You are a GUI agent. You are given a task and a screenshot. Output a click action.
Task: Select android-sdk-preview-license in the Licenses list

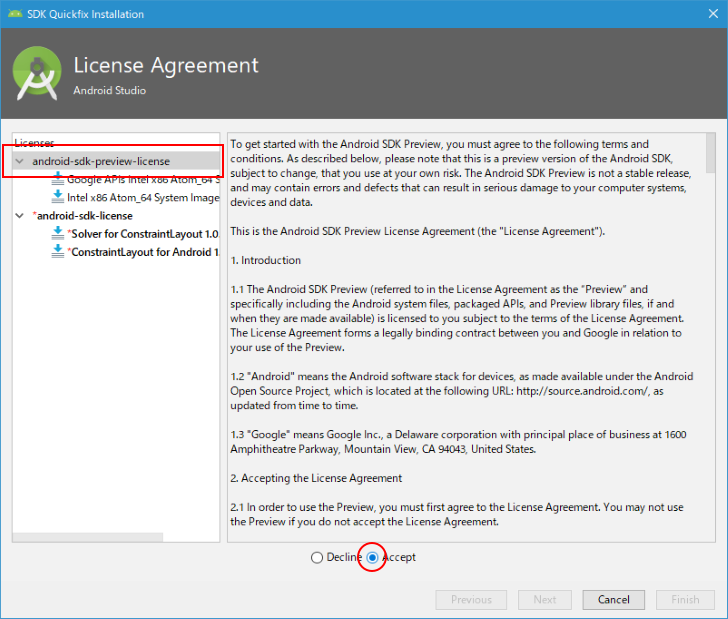[x=101, y=161]
